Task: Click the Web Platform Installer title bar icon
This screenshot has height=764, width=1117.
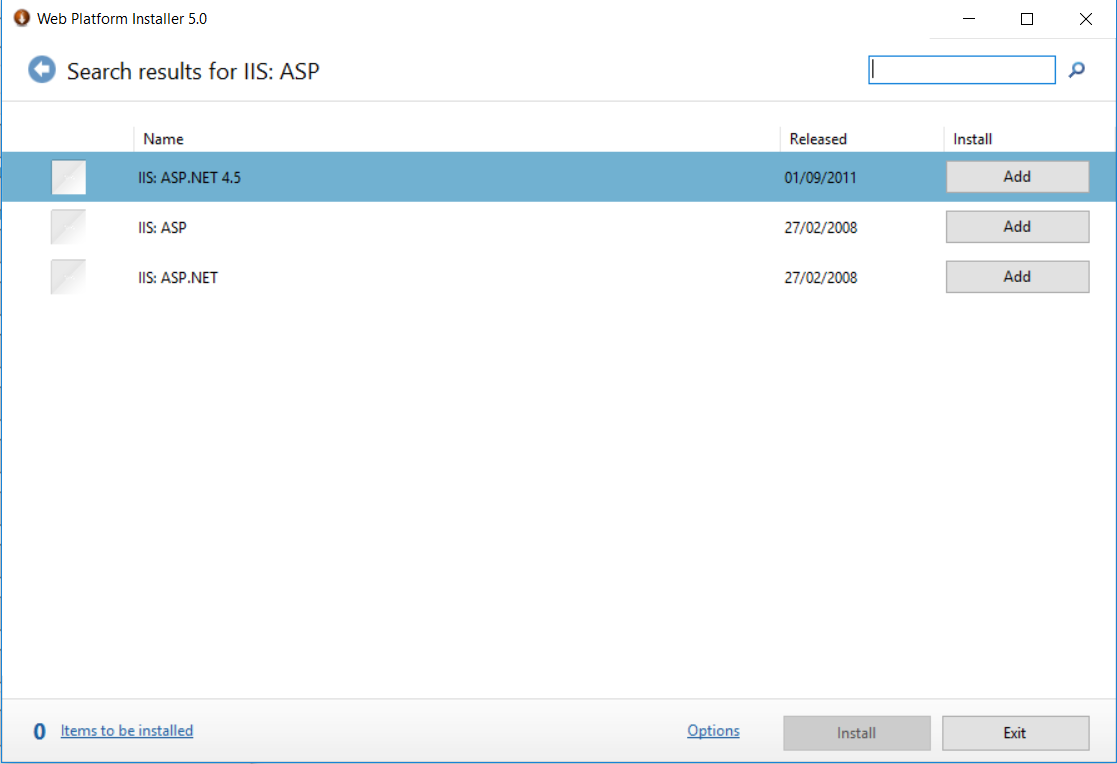Action: (x=21, y=18)
